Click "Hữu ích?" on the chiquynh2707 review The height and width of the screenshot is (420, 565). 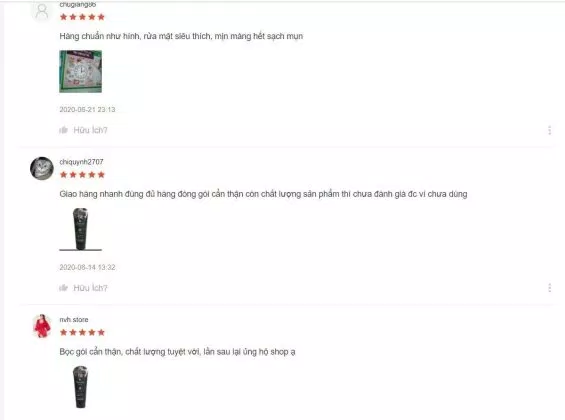[x=90, y=288]
